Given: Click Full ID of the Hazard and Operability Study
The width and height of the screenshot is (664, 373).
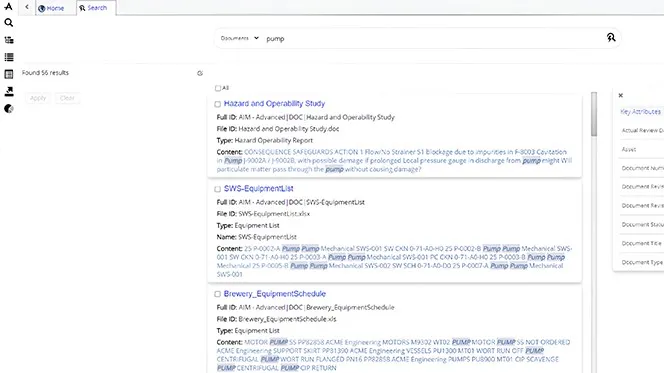Looking at the screenshot, I should [x=305, y=117].
